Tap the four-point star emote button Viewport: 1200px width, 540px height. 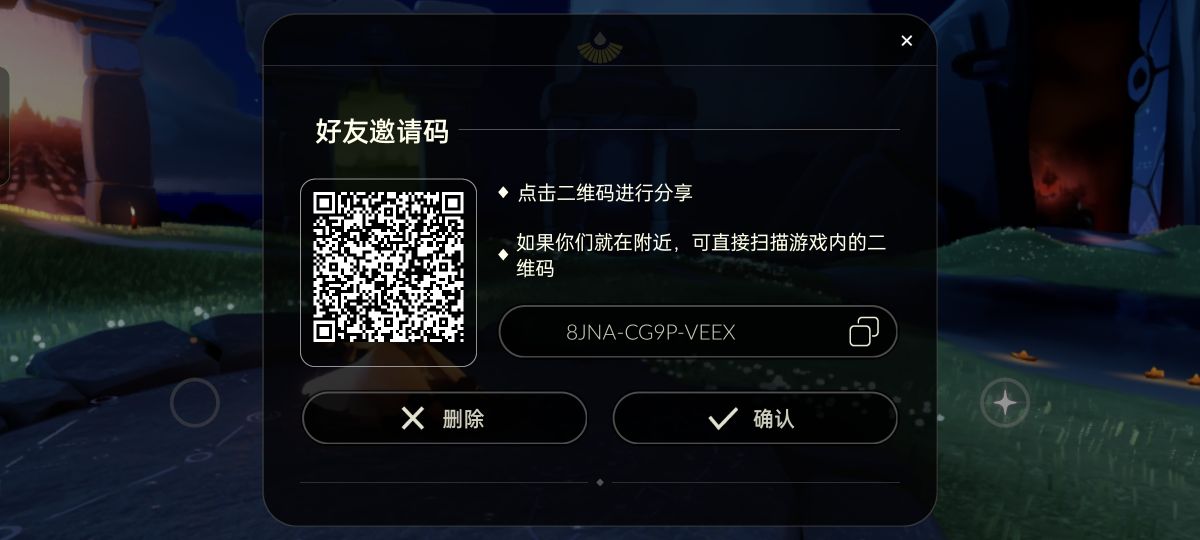pyautogui.click(x=1004, y=403)
